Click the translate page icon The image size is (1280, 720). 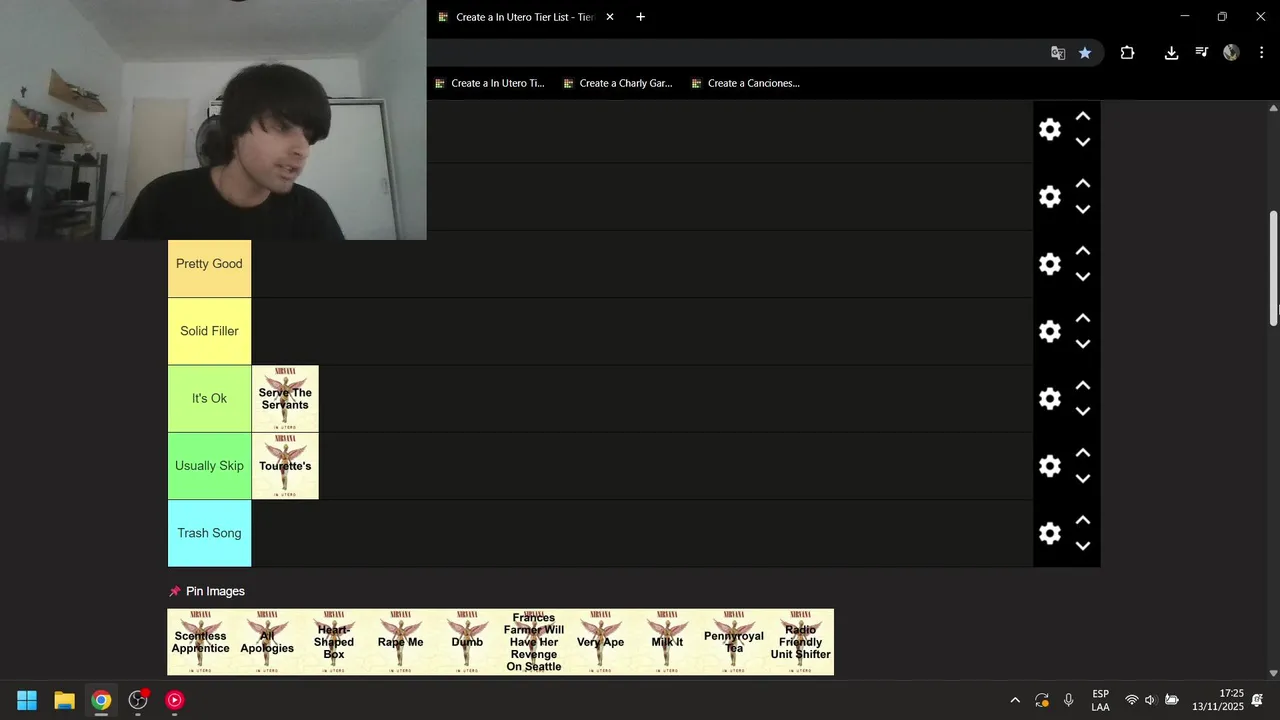coord(1057,53)
